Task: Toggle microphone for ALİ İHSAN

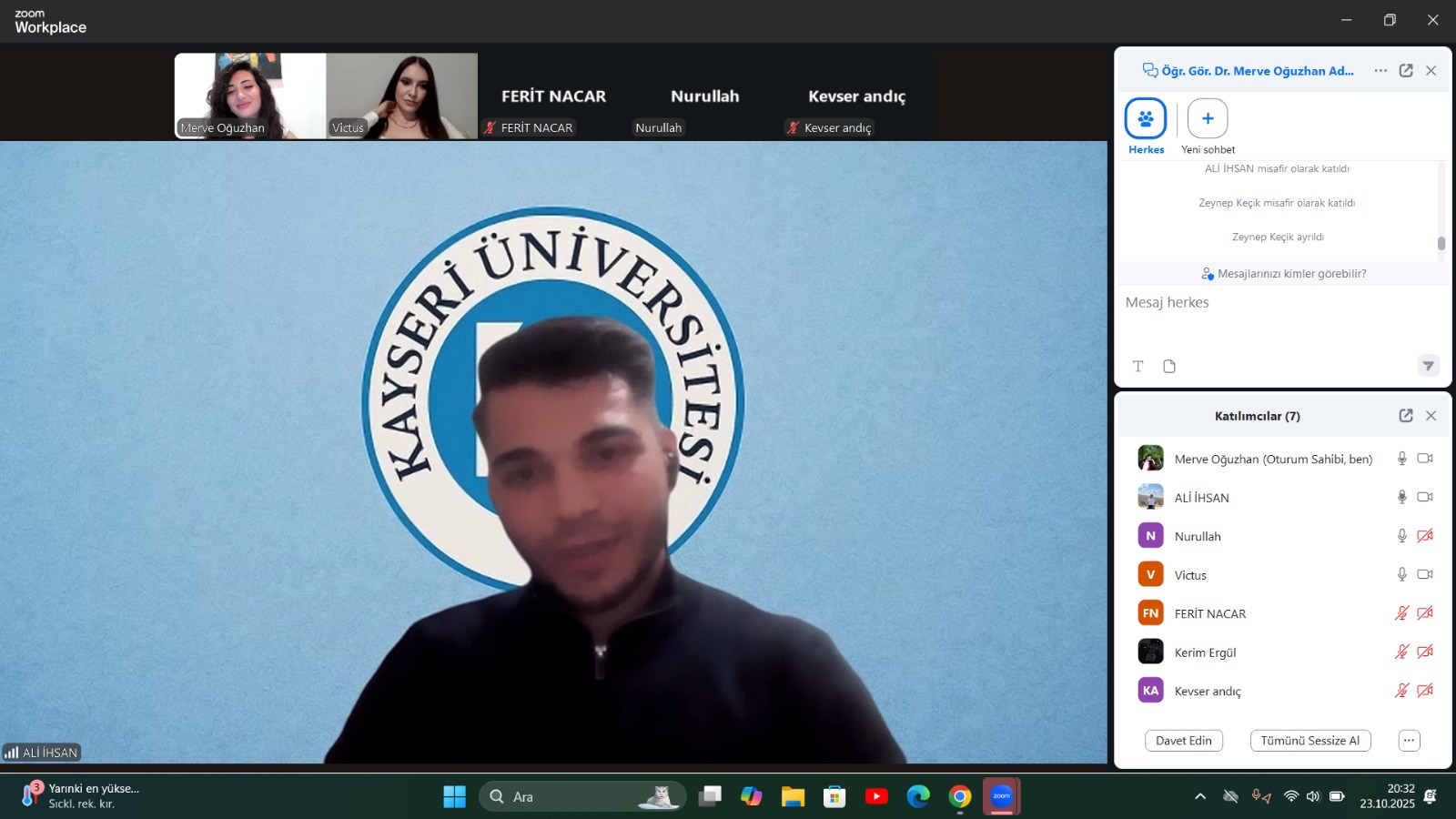Action: (1401, 497)
